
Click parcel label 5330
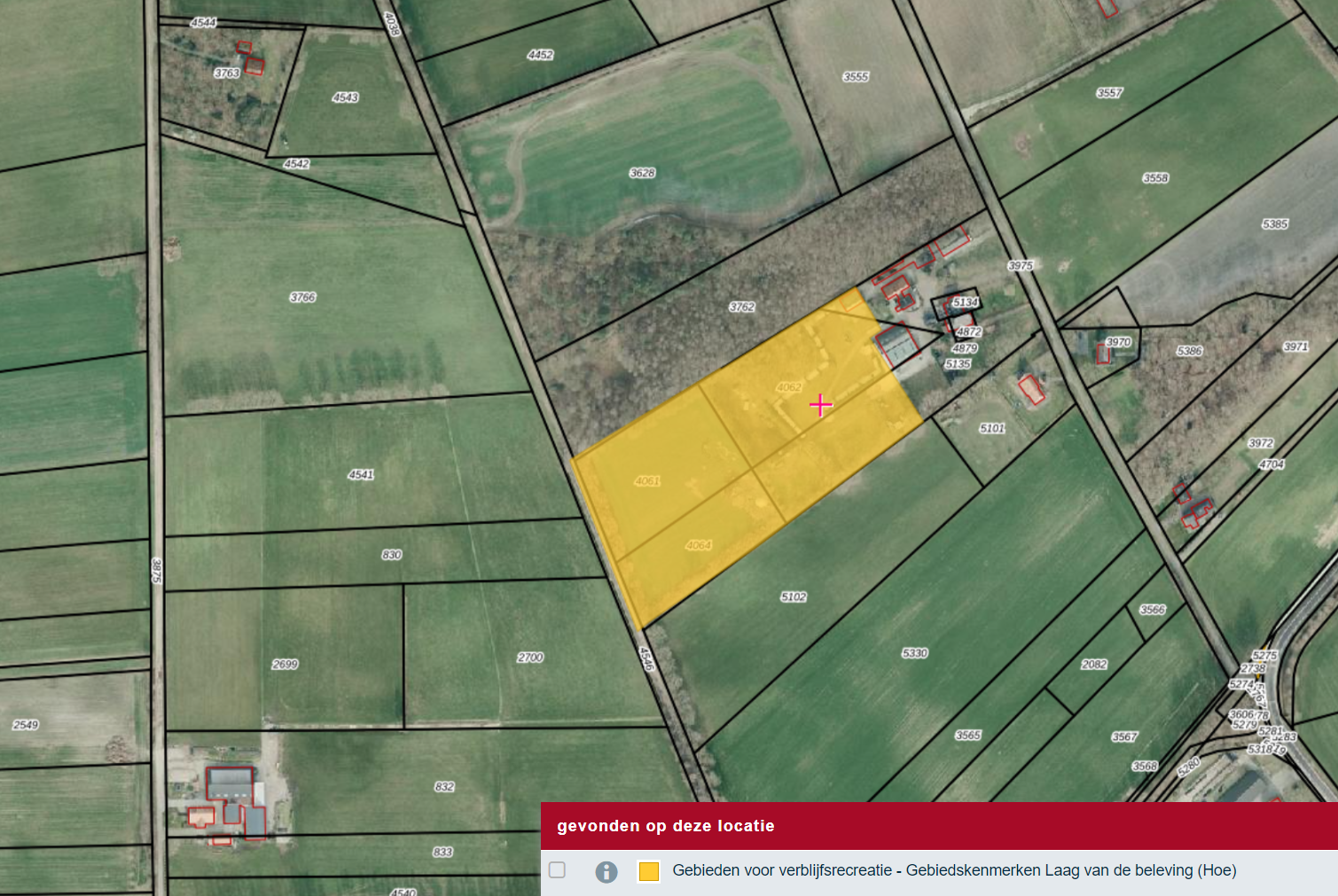tap(914, 653)
